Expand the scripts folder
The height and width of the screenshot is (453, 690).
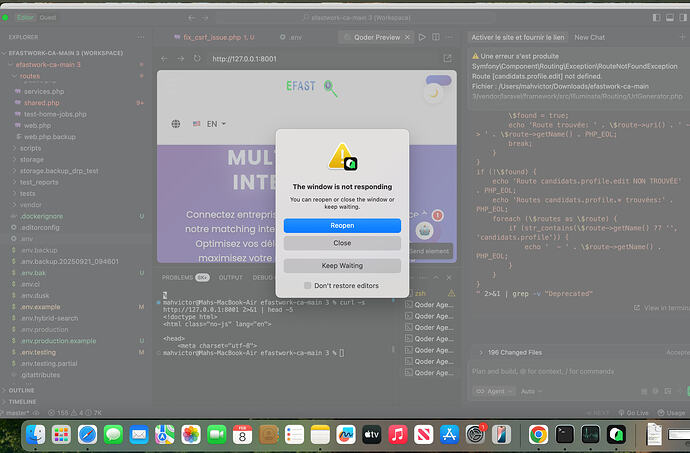[30, 148]
